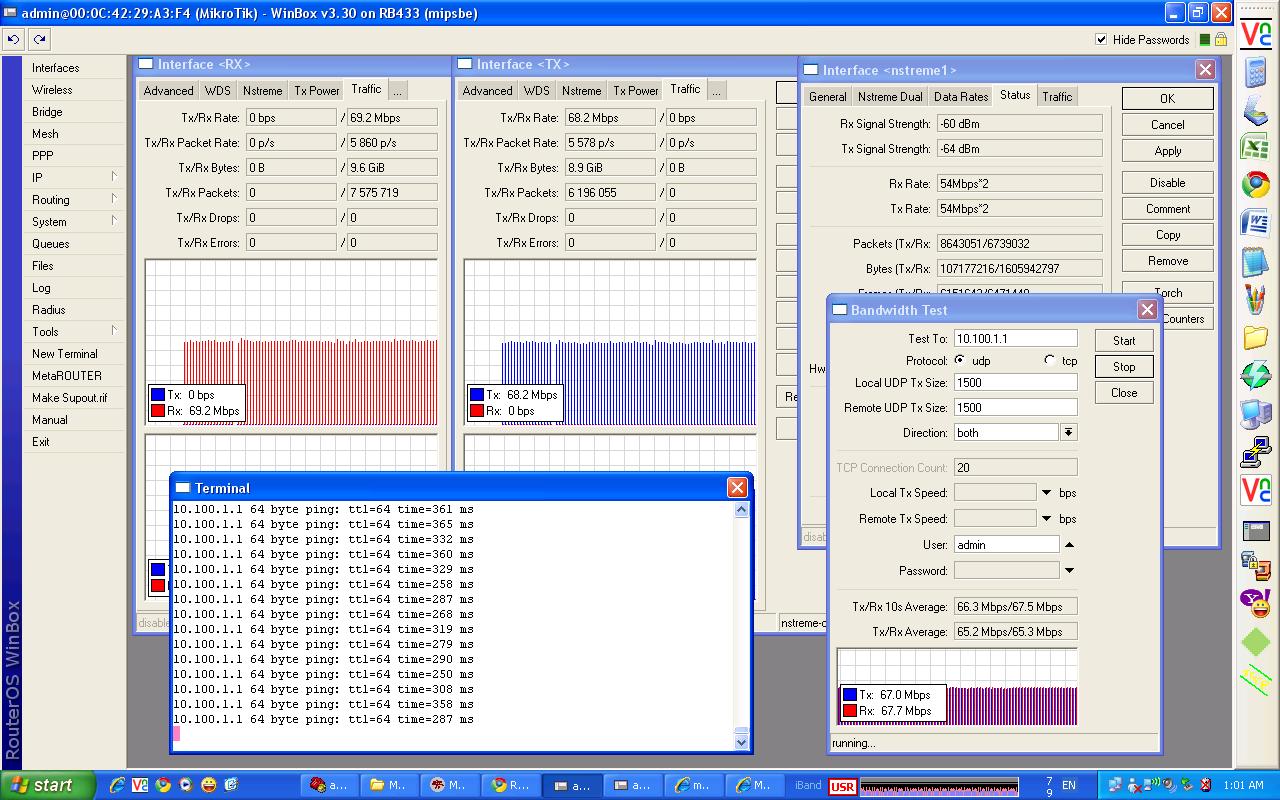Click Disable in the Interface nstreme1 window
Screen dimensions: 1280x800
click(x=1168, y=183)
